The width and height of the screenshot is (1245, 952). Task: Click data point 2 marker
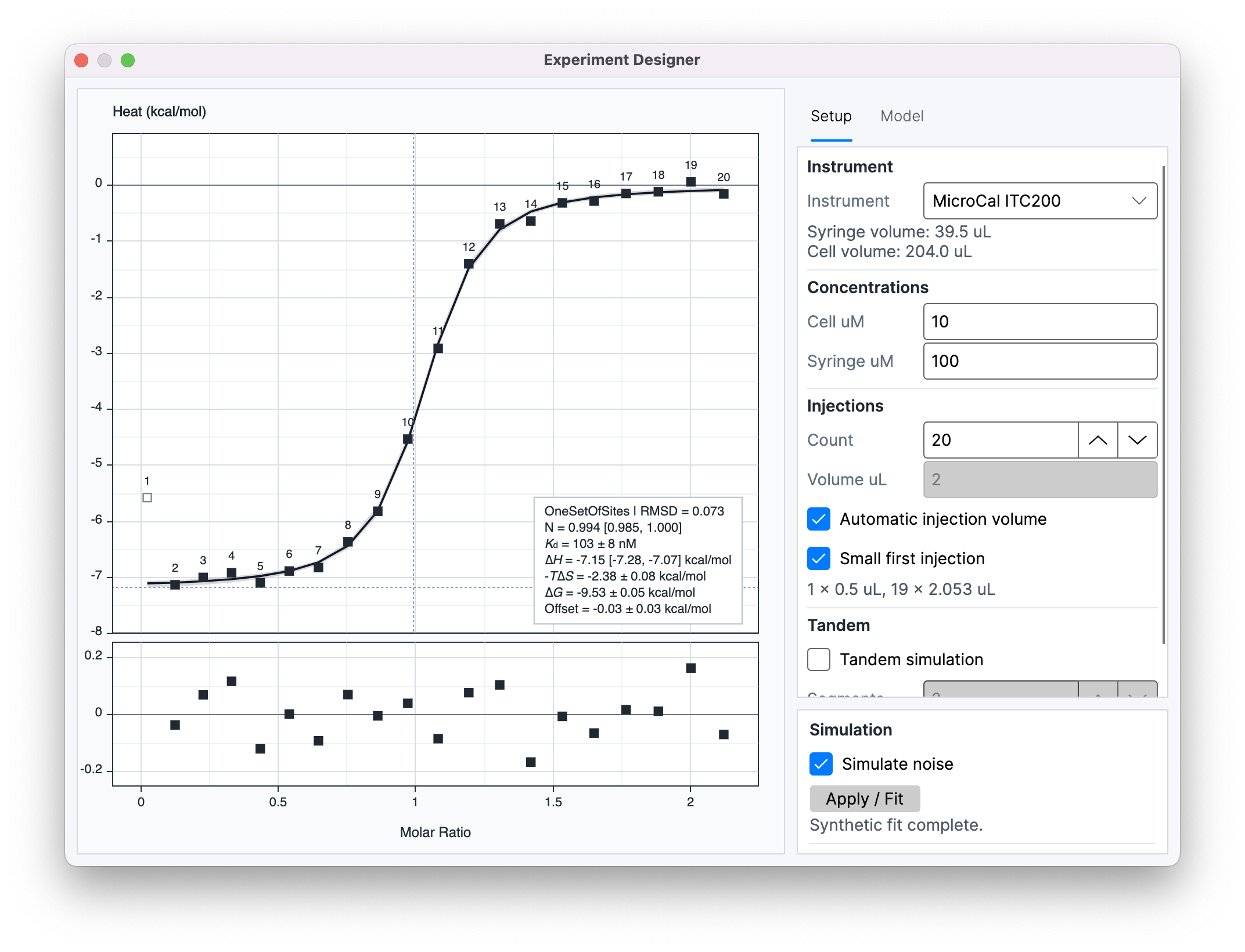coord(175,585)
